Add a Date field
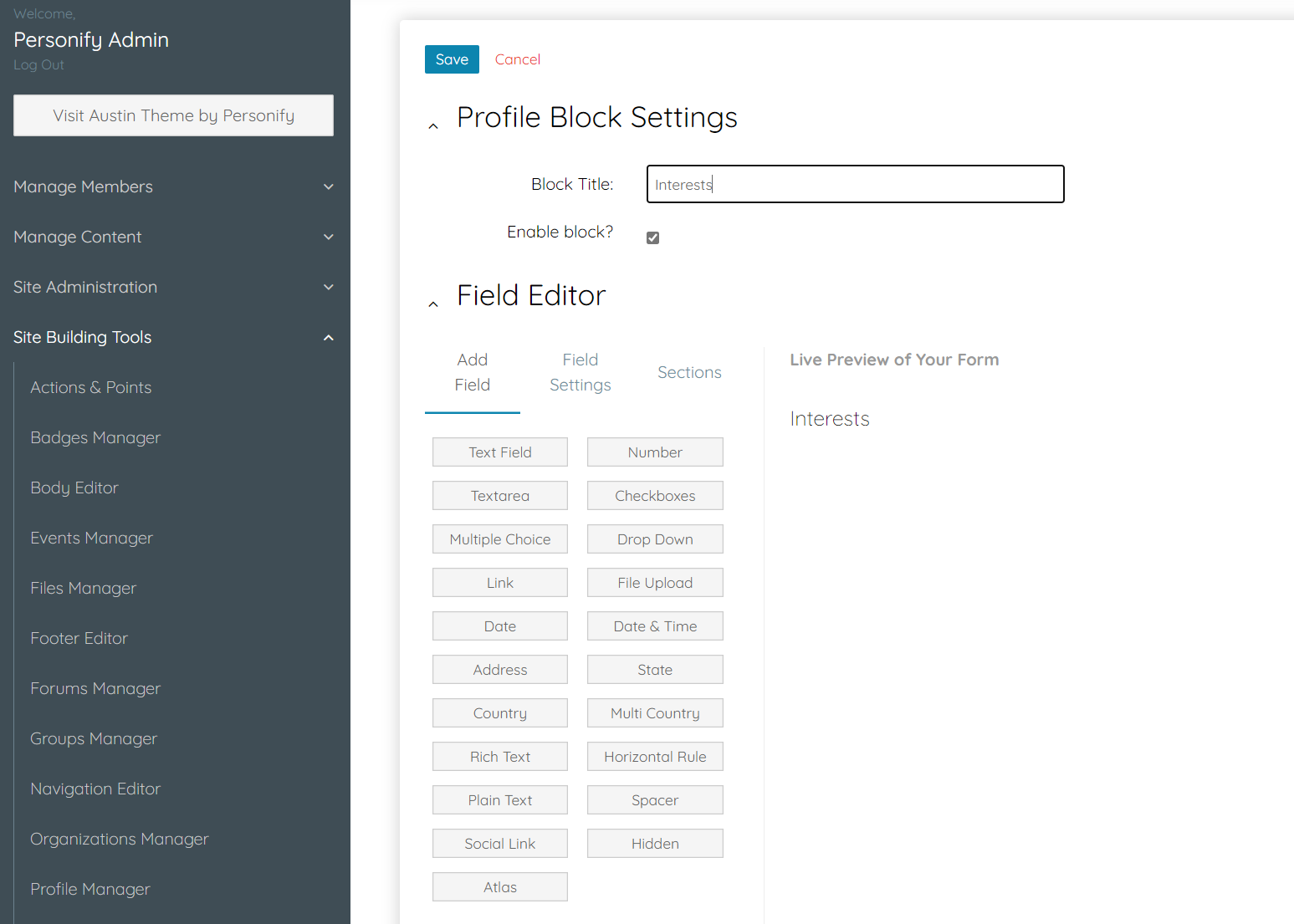This screenshot has width=1294, height=924. [x=500, y=626]
